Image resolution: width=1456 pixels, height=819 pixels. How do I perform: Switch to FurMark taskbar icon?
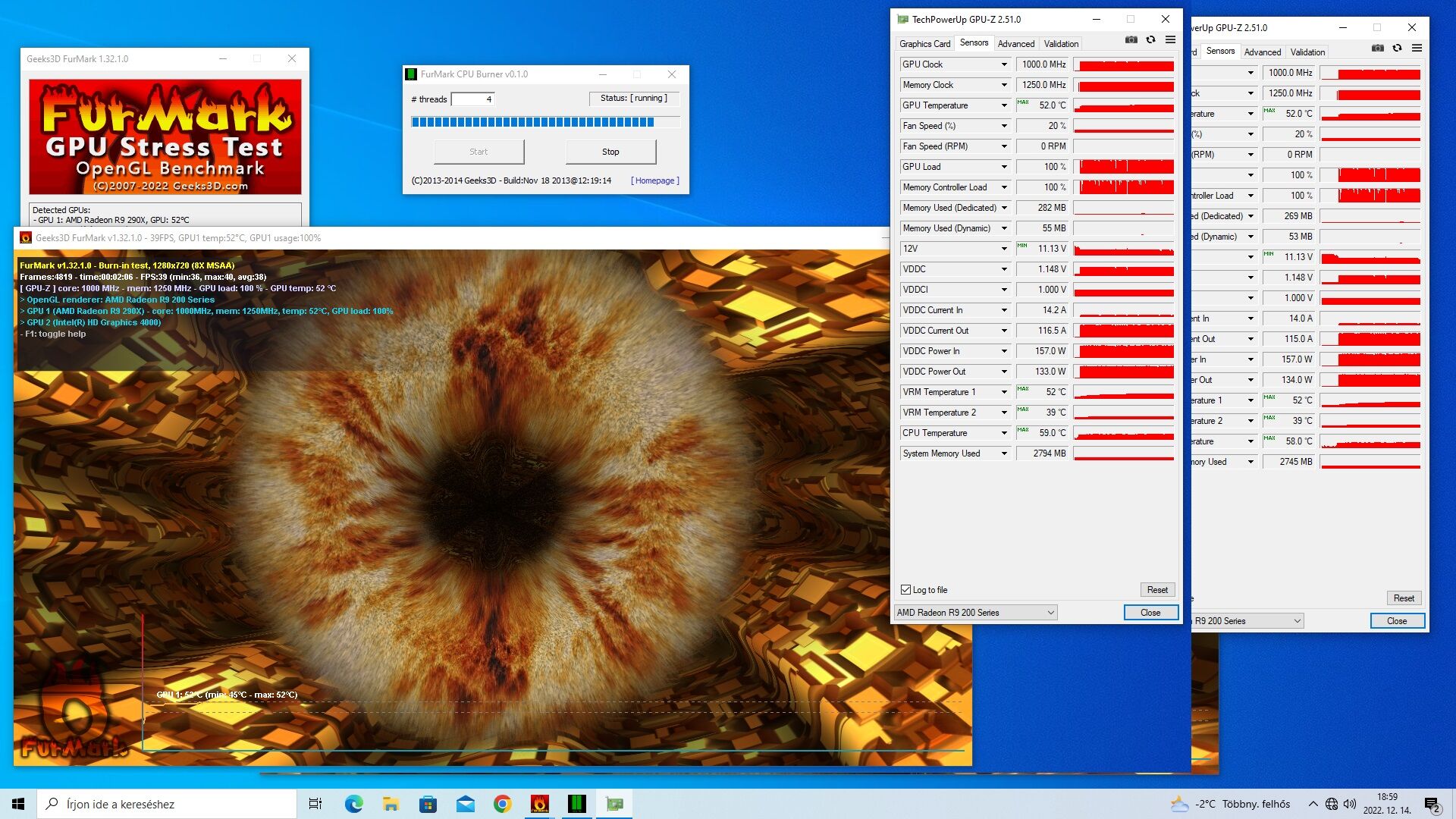coord(539,804)
